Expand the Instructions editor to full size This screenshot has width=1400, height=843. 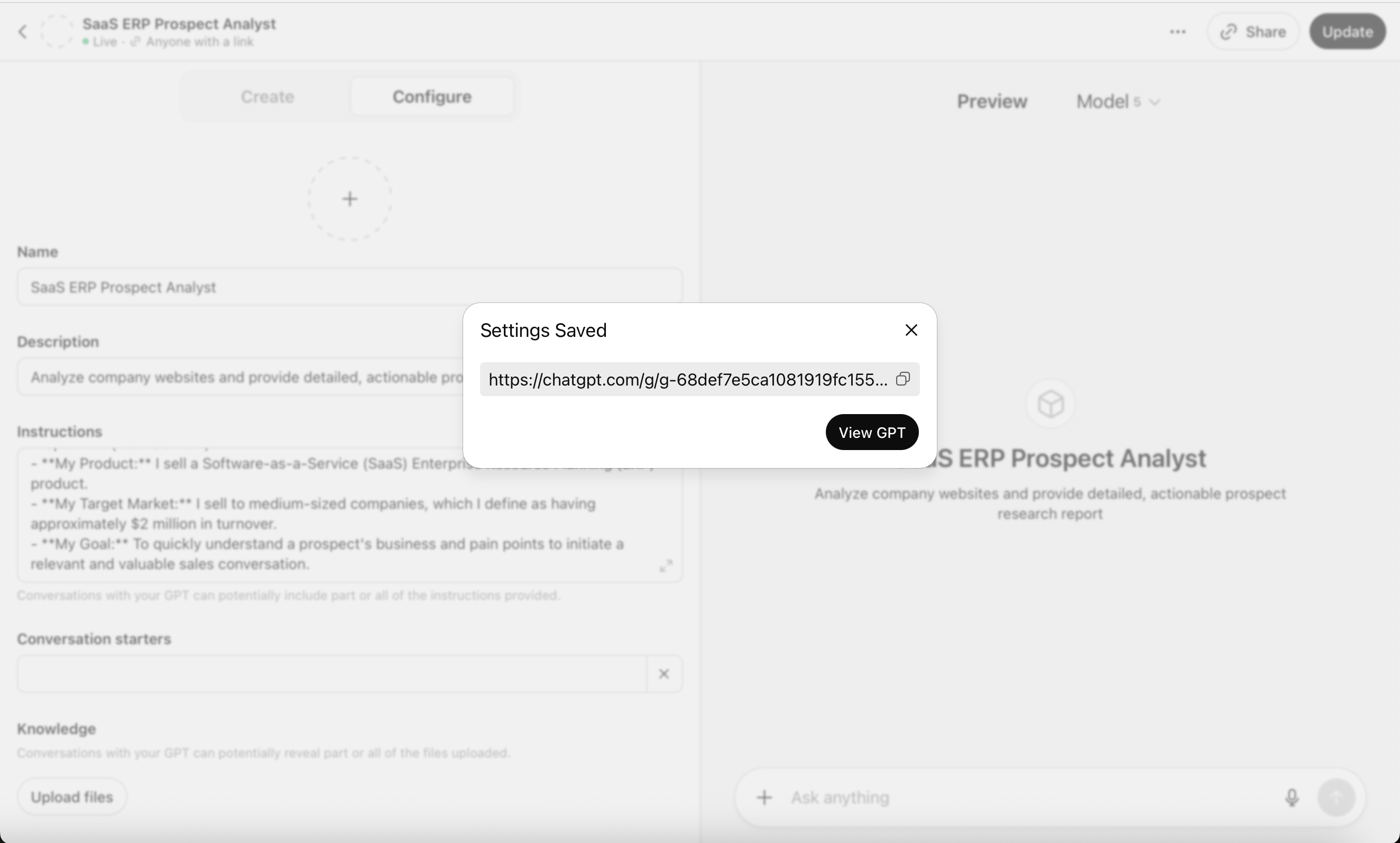pos(665,566)
